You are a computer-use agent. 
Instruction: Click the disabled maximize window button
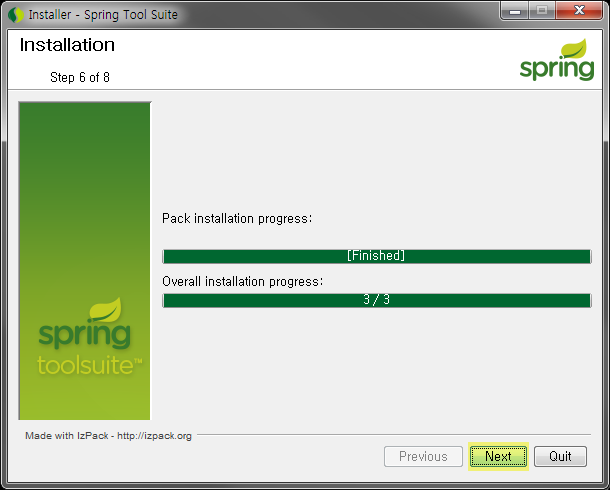[542, 10]
